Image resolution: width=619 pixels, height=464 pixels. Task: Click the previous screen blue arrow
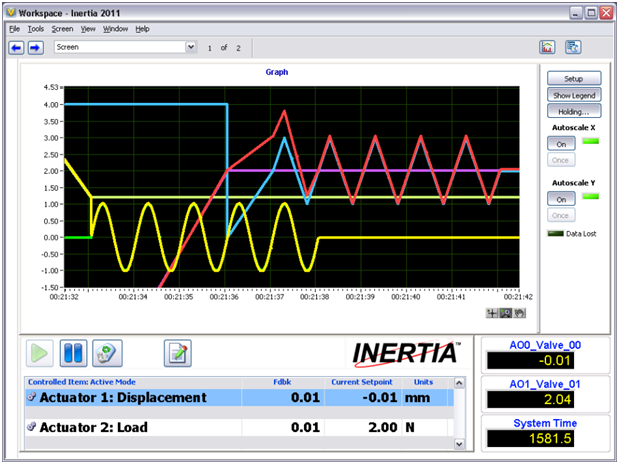16,47
